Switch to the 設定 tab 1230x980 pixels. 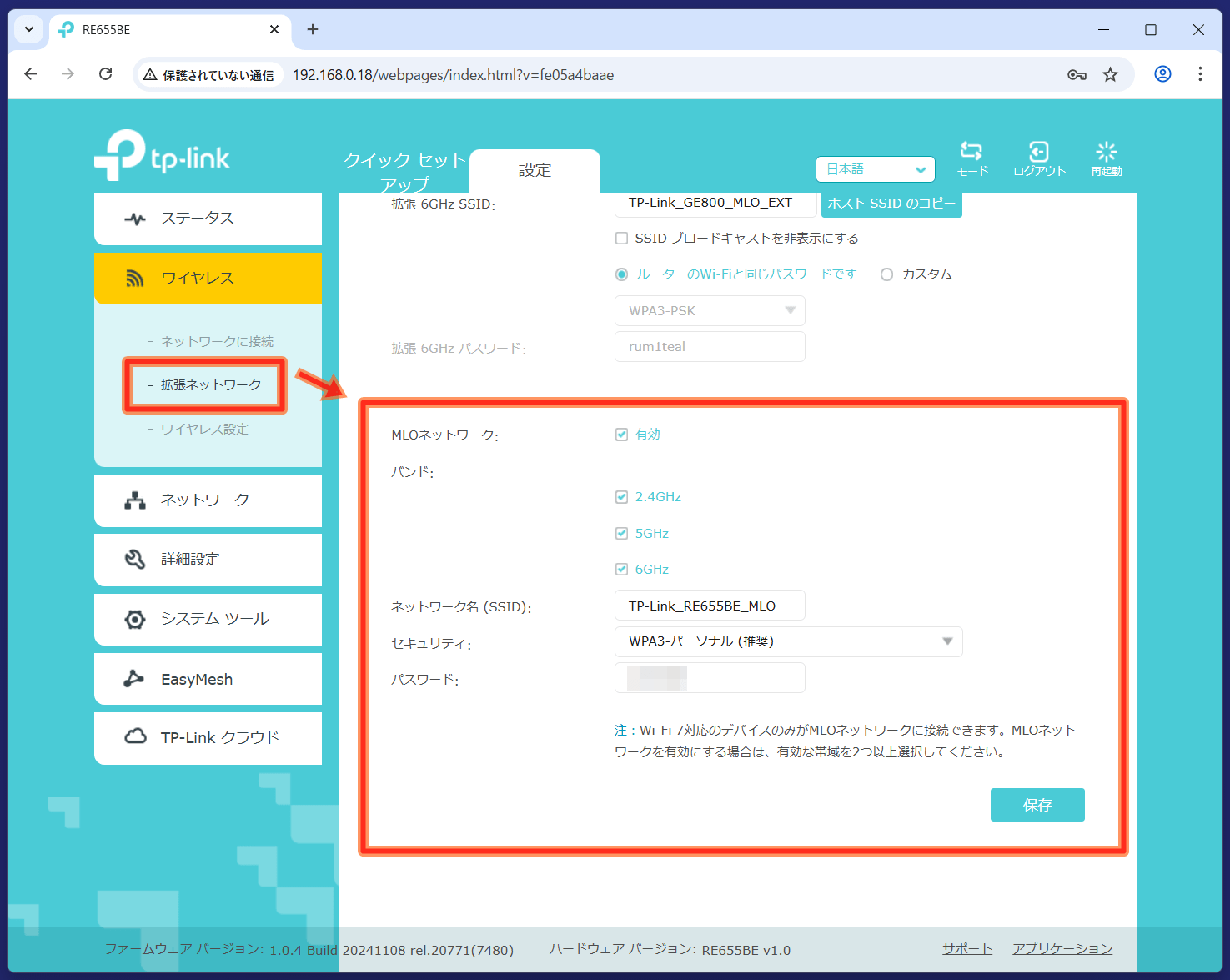(x=535, y=171)
